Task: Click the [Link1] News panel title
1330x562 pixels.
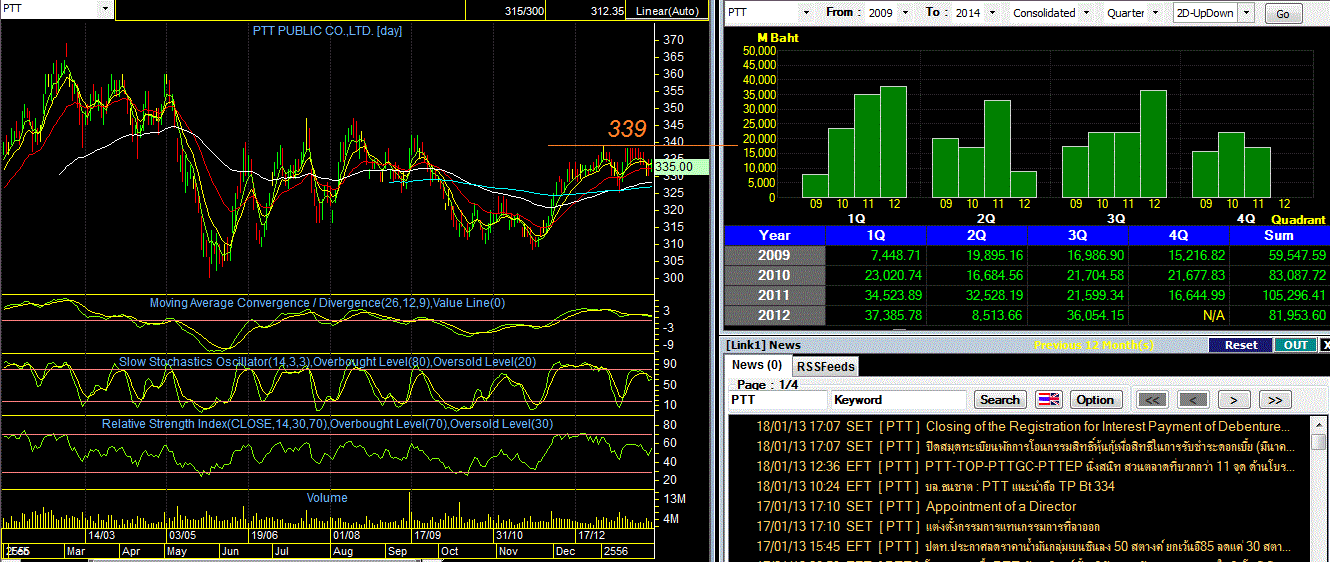Action: (764, 345)
